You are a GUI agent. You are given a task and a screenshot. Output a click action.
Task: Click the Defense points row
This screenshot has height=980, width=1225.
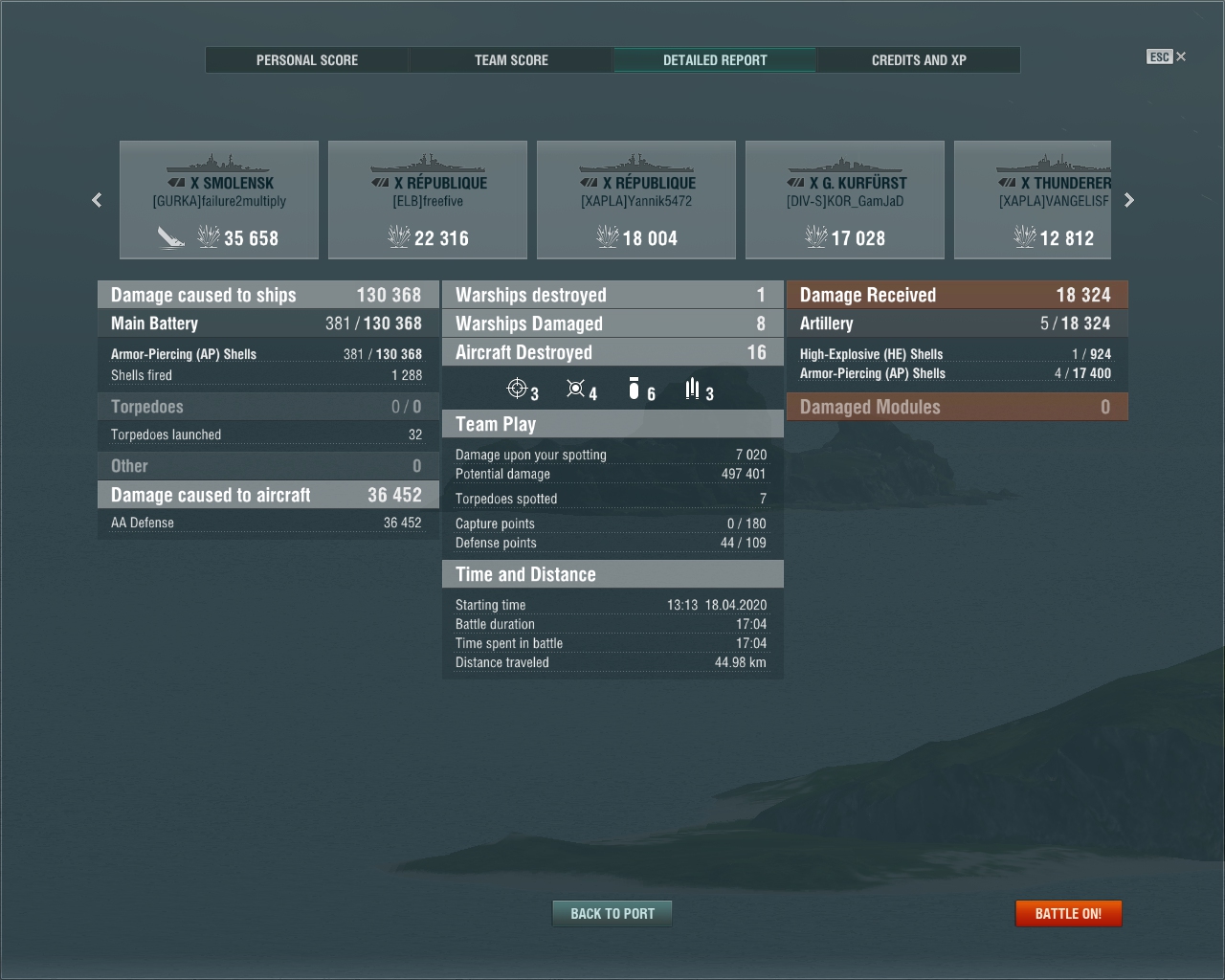tap(612, 543)
